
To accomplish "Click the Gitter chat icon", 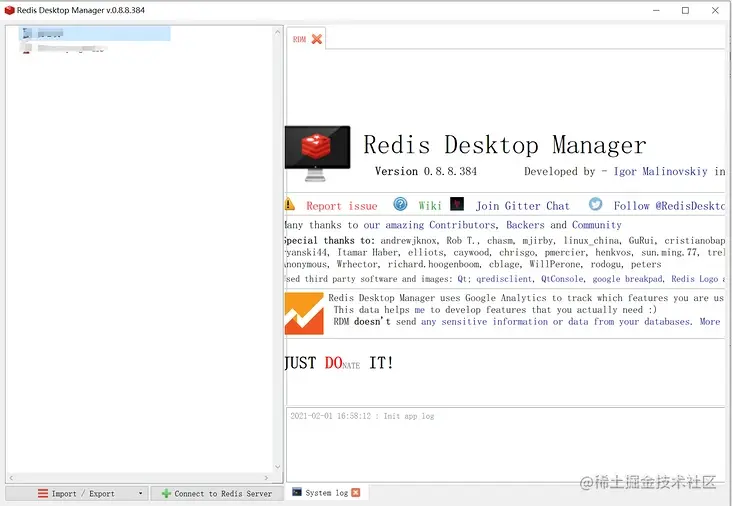I will 457,204.
